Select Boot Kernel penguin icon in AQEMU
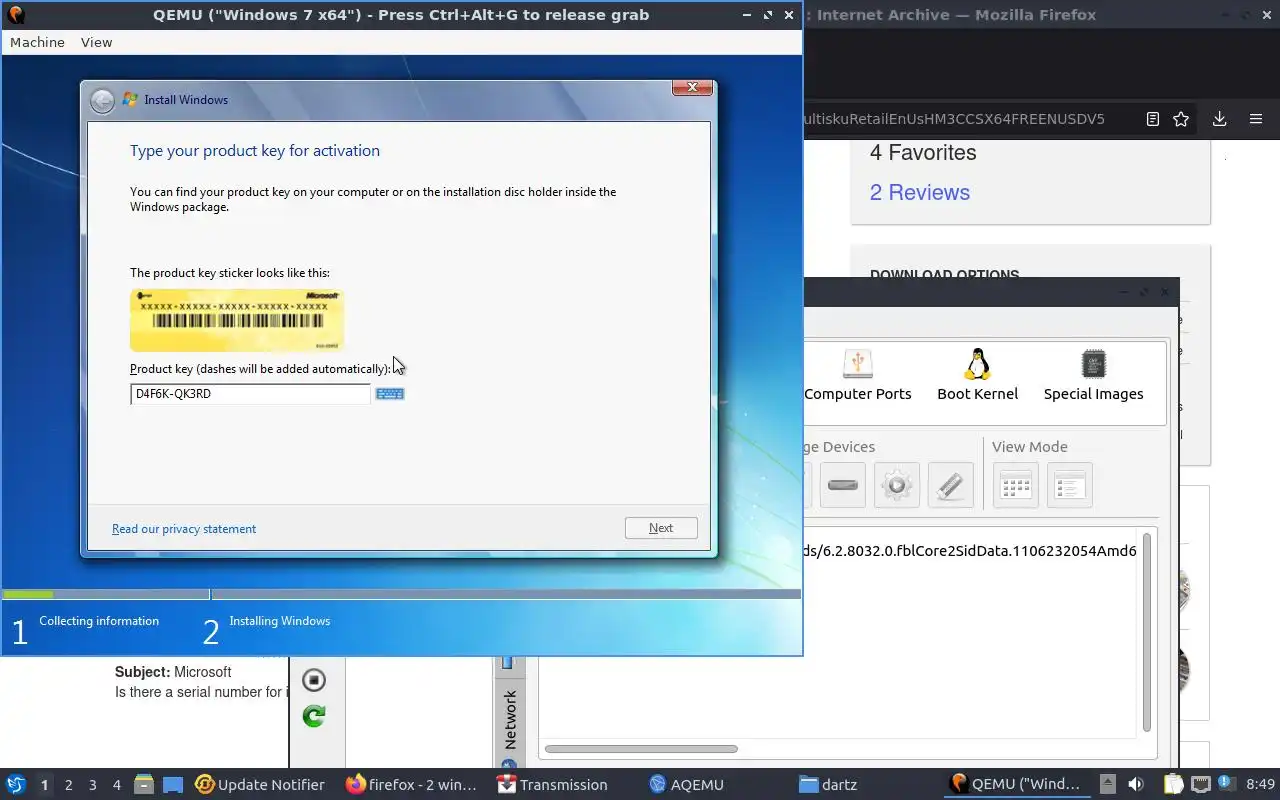 pos(977,376)
